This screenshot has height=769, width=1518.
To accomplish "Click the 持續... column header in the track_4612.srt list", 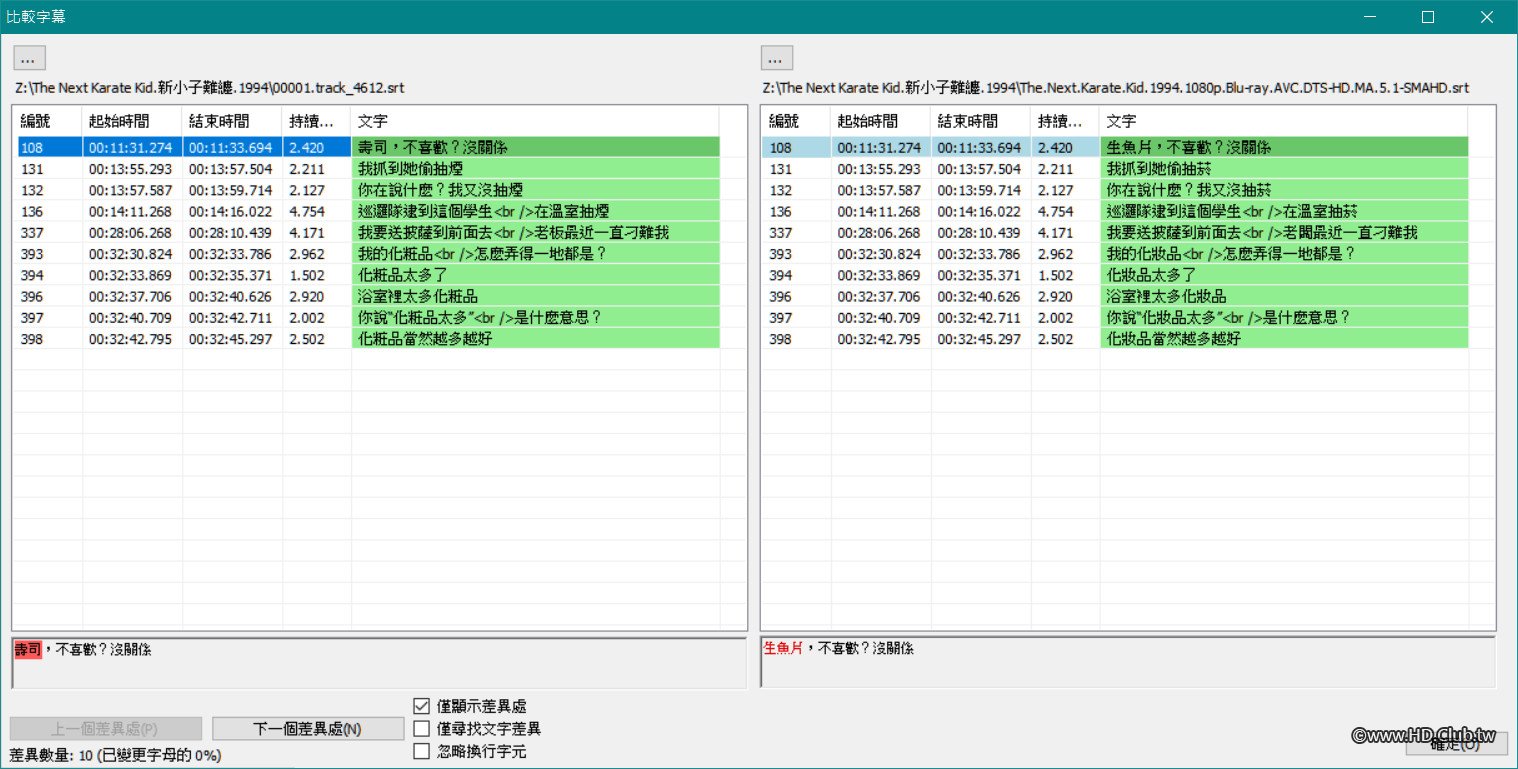I will (316, 121).
